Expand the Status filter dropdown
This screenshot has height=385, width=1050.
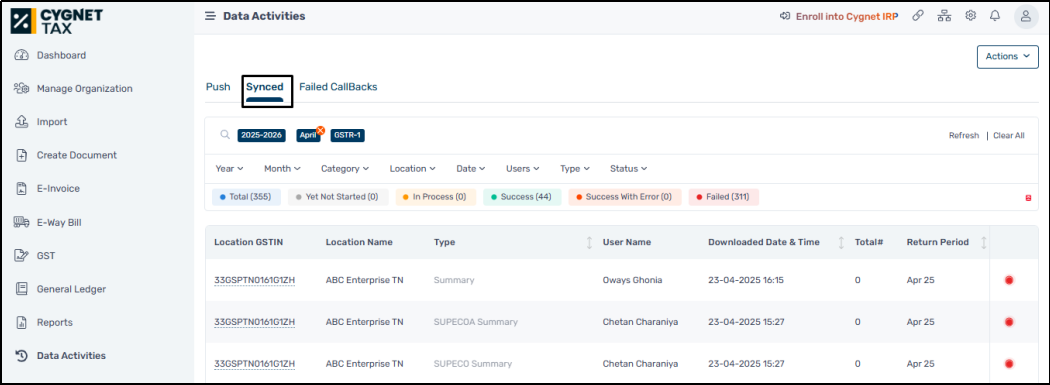click(628, 169)
